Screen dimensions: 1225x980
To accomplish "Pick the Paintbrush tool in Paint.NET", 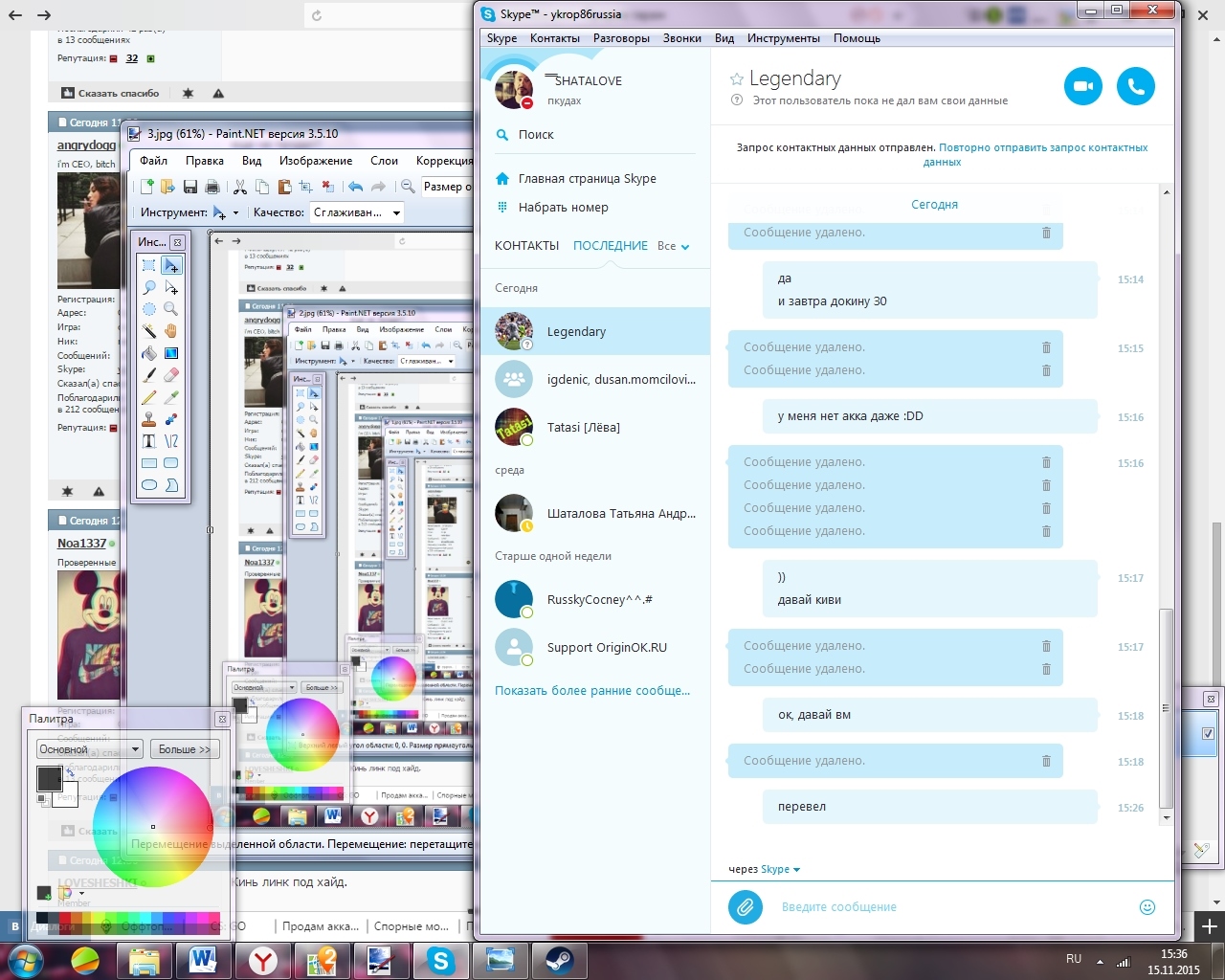I will [x=149, y=375].
